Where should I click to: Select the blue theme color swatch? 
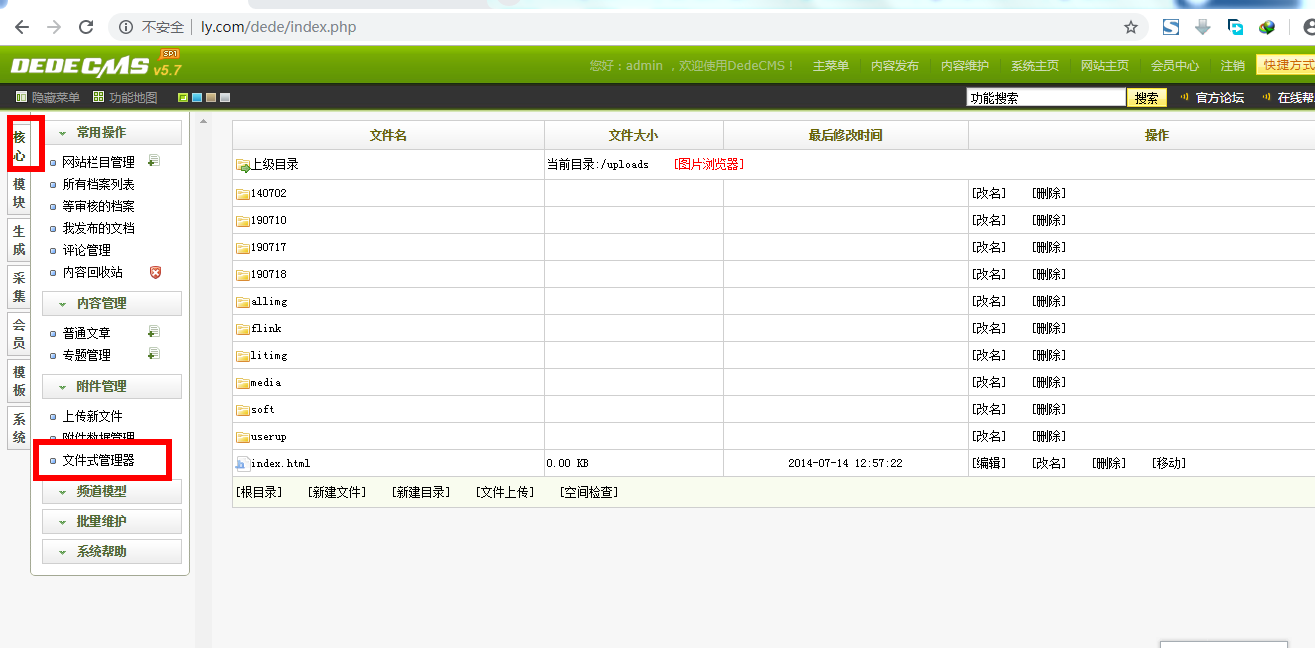click(197, 97)
